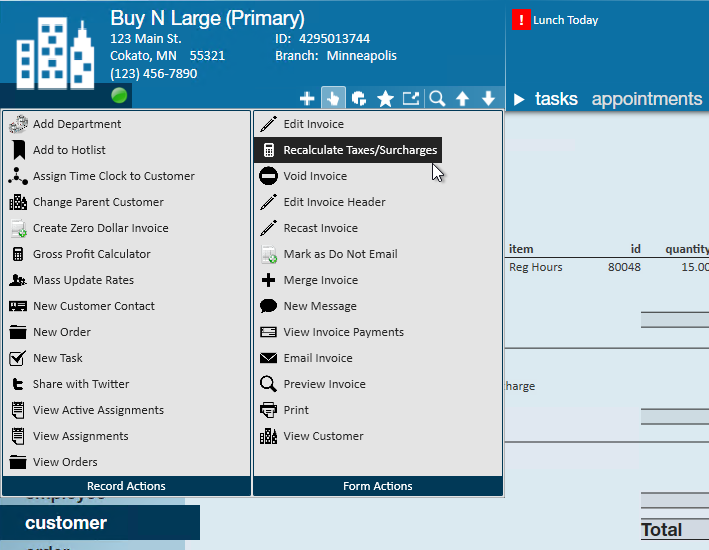Open View Orders
This screenshot has height=550, width=709.
point(127,462)
